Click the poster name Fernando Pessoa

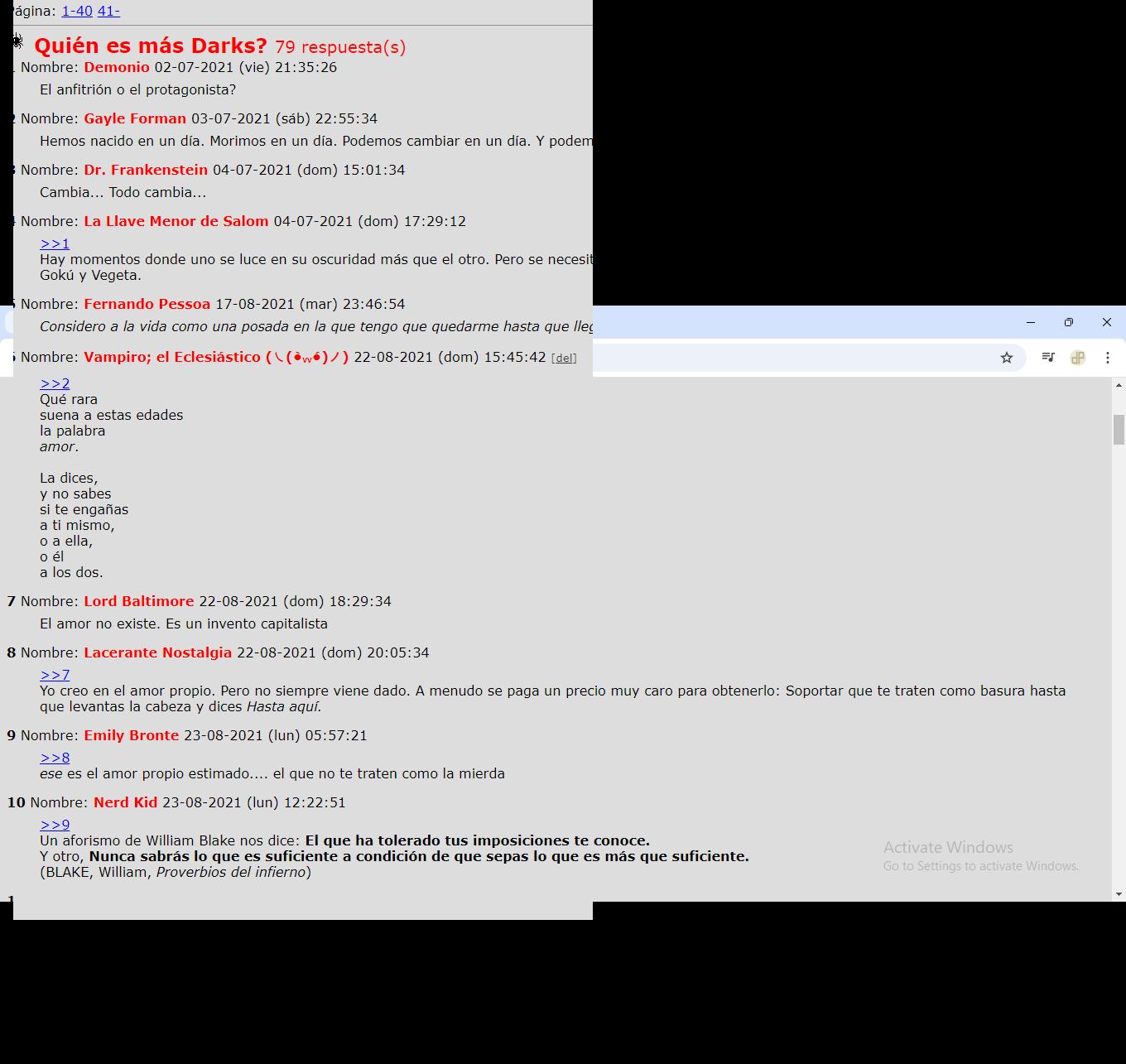click(147, 304)
